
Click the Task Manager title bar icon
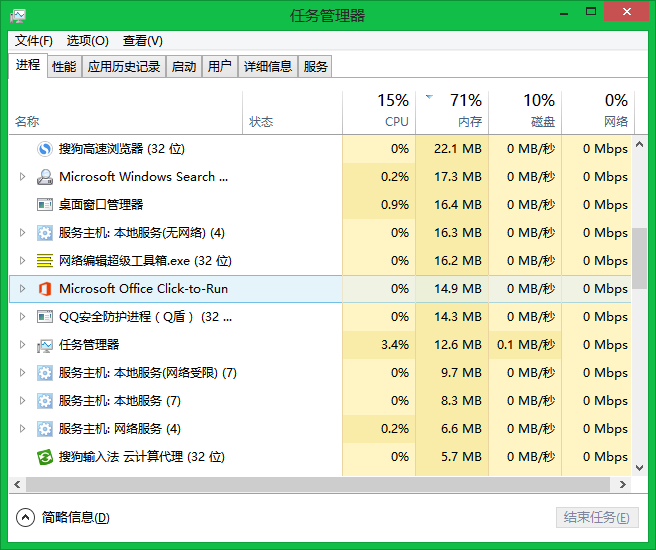(18, 16)
